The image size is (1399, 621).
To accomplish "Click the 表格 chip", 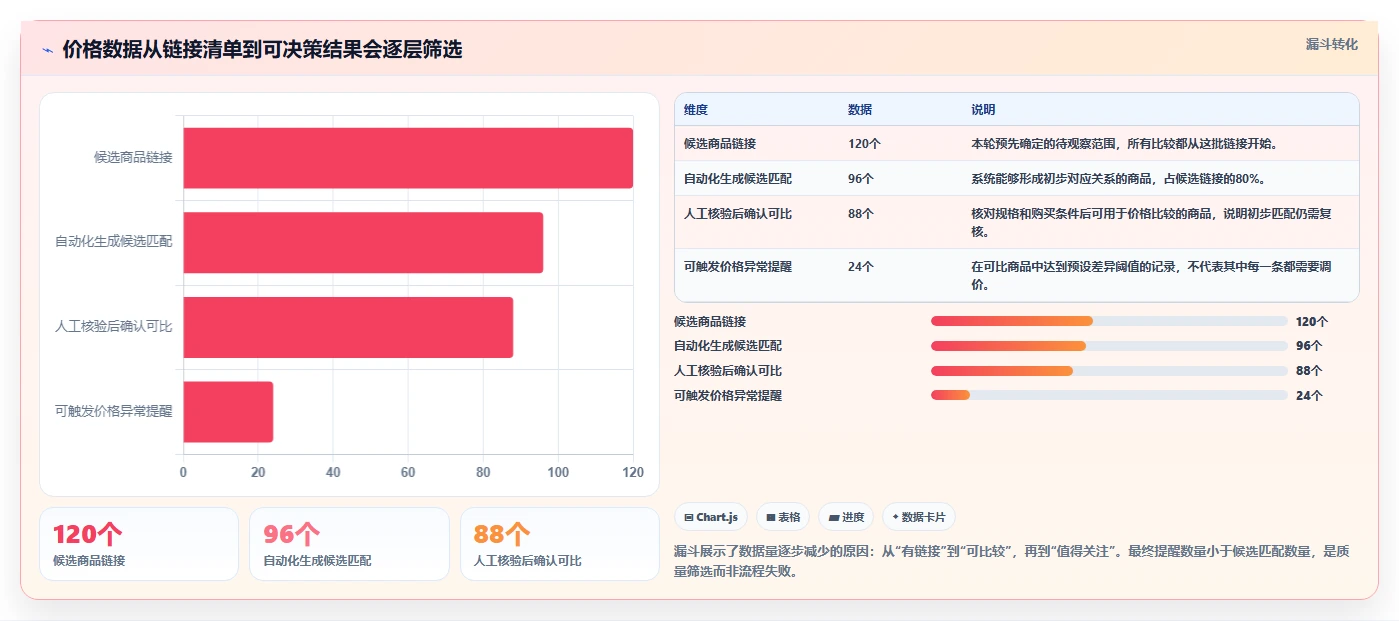I will coord(783,517).
